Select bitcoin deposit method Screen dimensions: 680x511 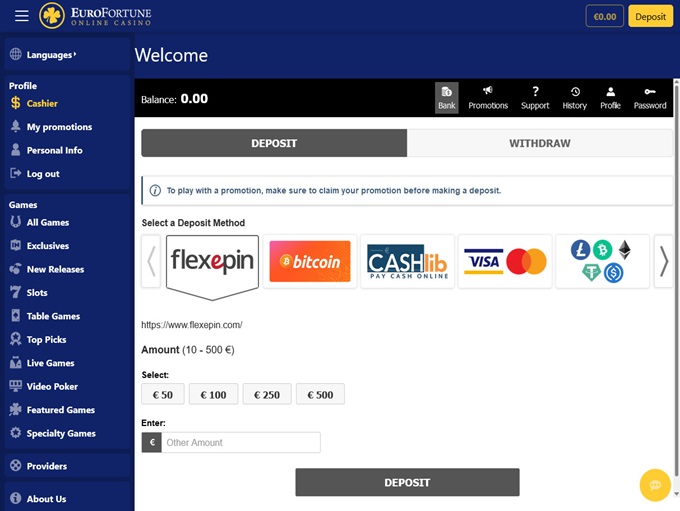pyautogui.click(x=310, y=261)
